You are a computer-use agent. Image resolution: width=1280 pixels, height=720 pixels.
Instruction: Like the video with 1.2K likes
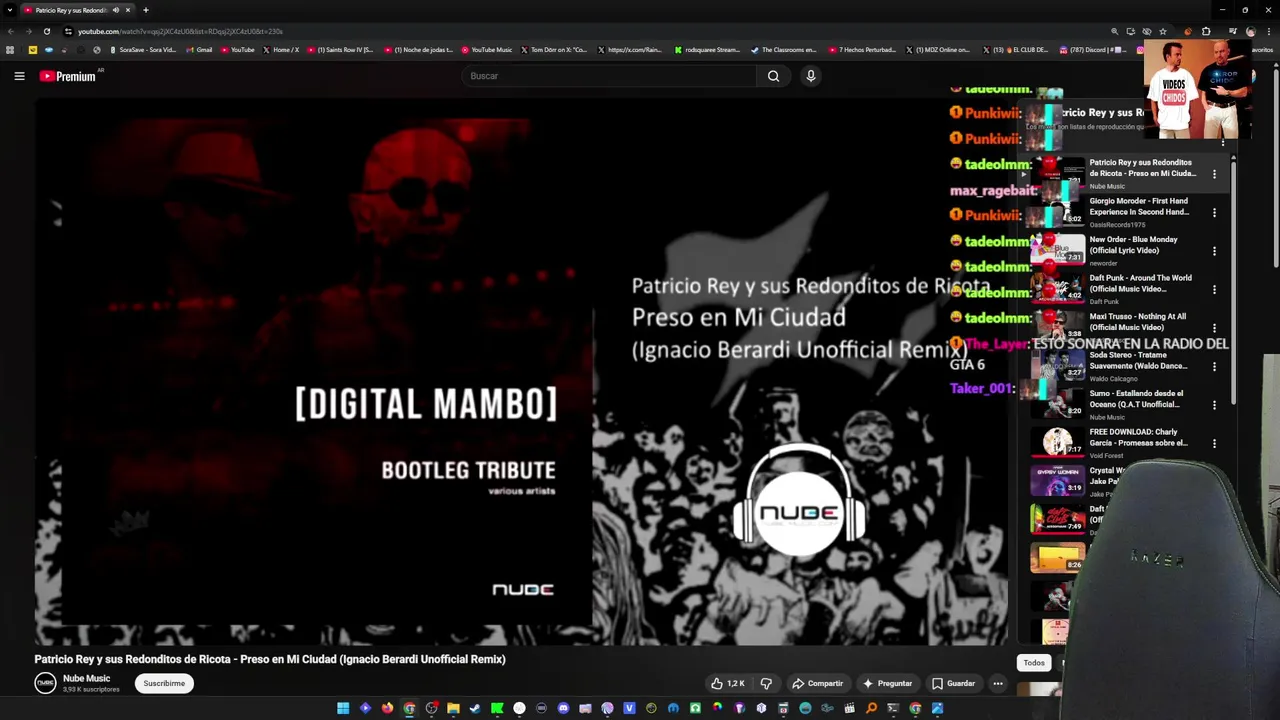728,683
